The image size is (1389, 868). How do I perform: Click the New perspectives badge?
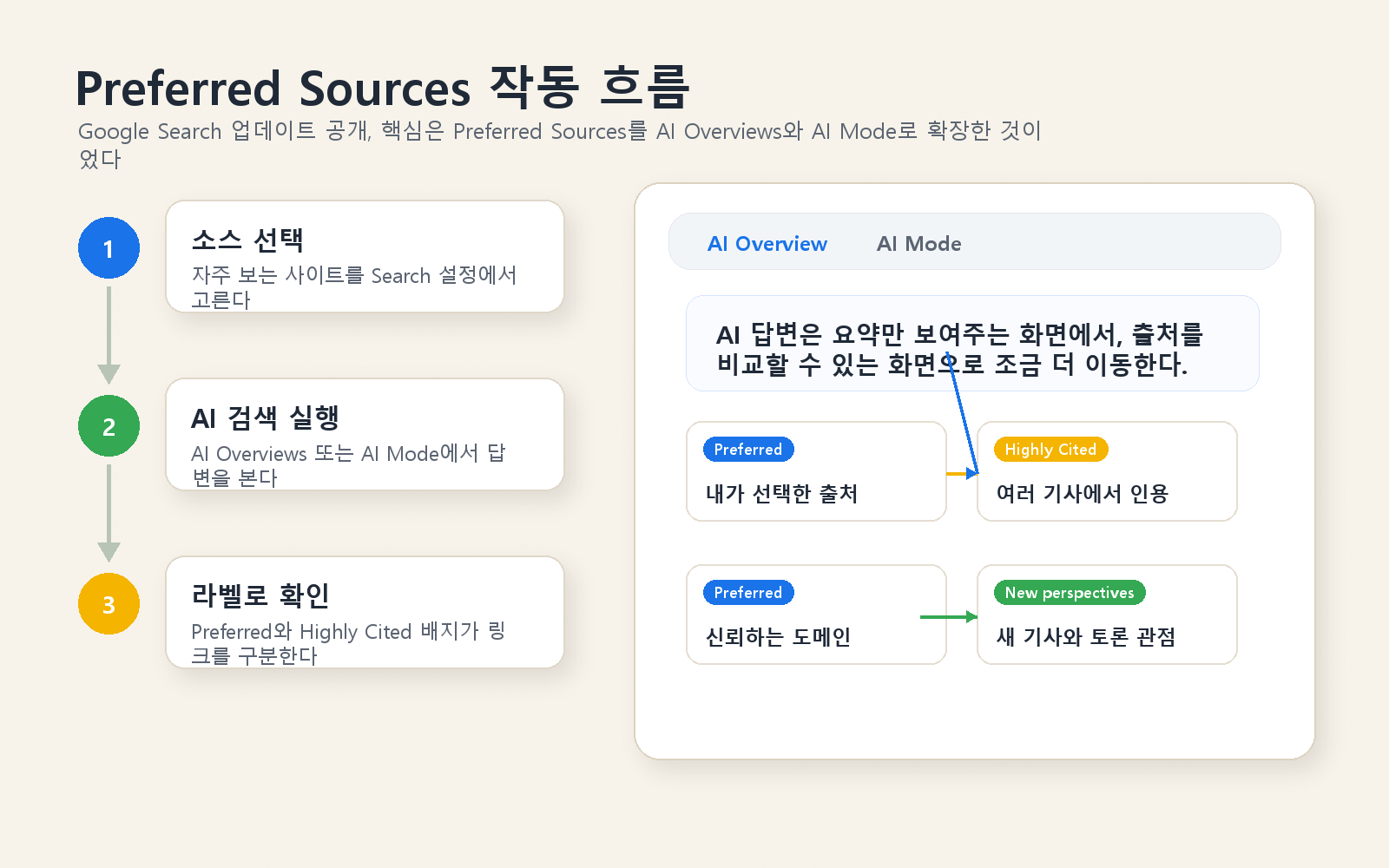point(1070,593)
